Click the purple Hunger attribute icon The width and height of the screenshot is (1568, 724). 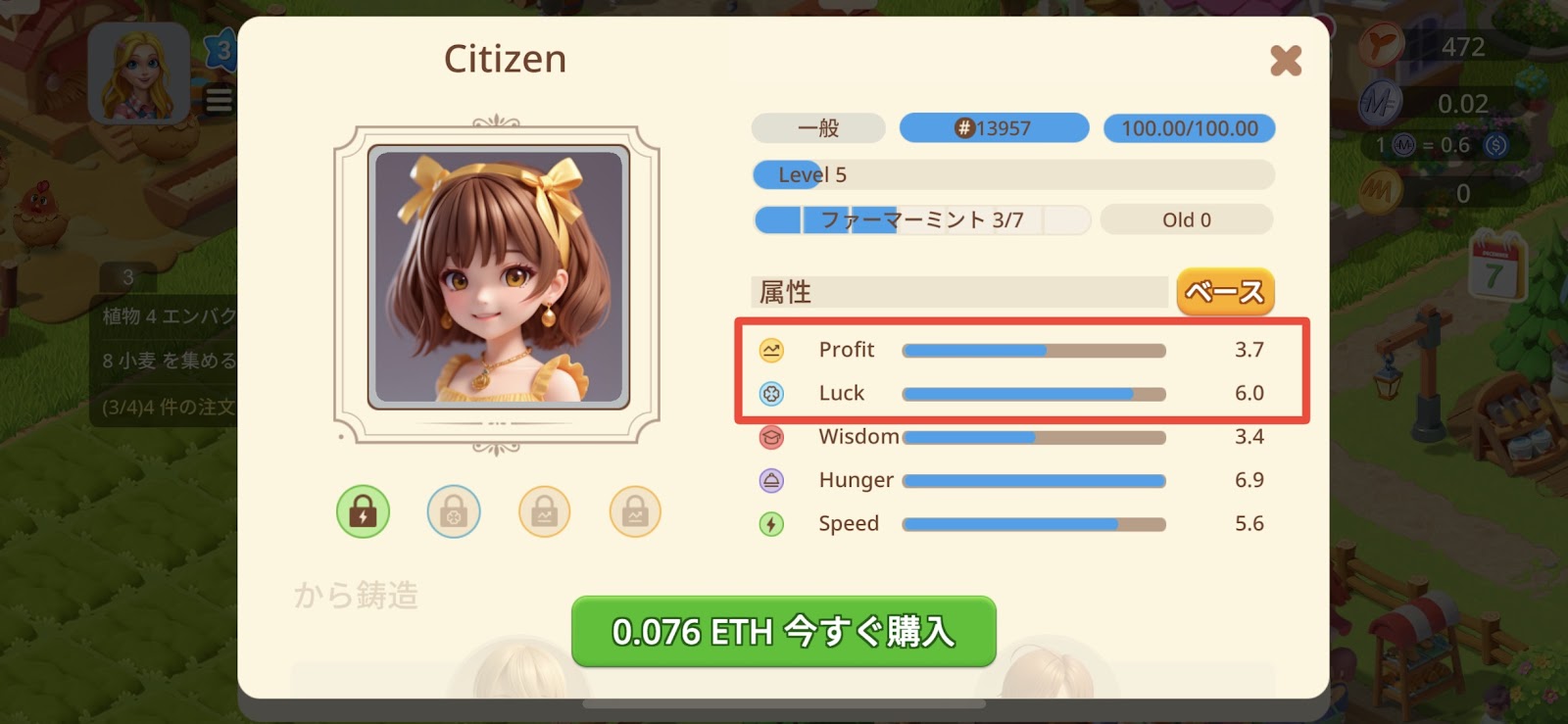tap(771, 480)
